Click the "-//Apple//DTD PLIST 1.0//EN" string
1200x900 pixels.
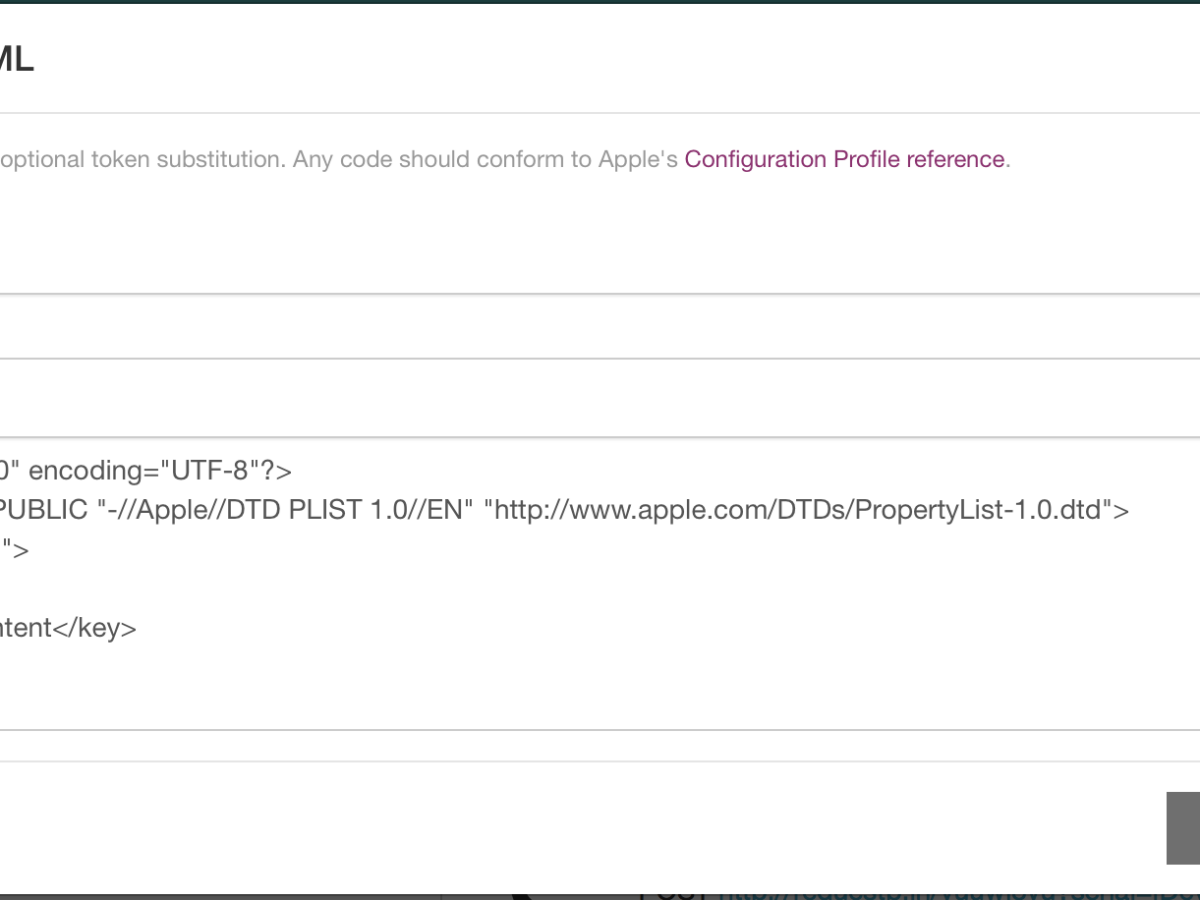[x=285, y=511]
